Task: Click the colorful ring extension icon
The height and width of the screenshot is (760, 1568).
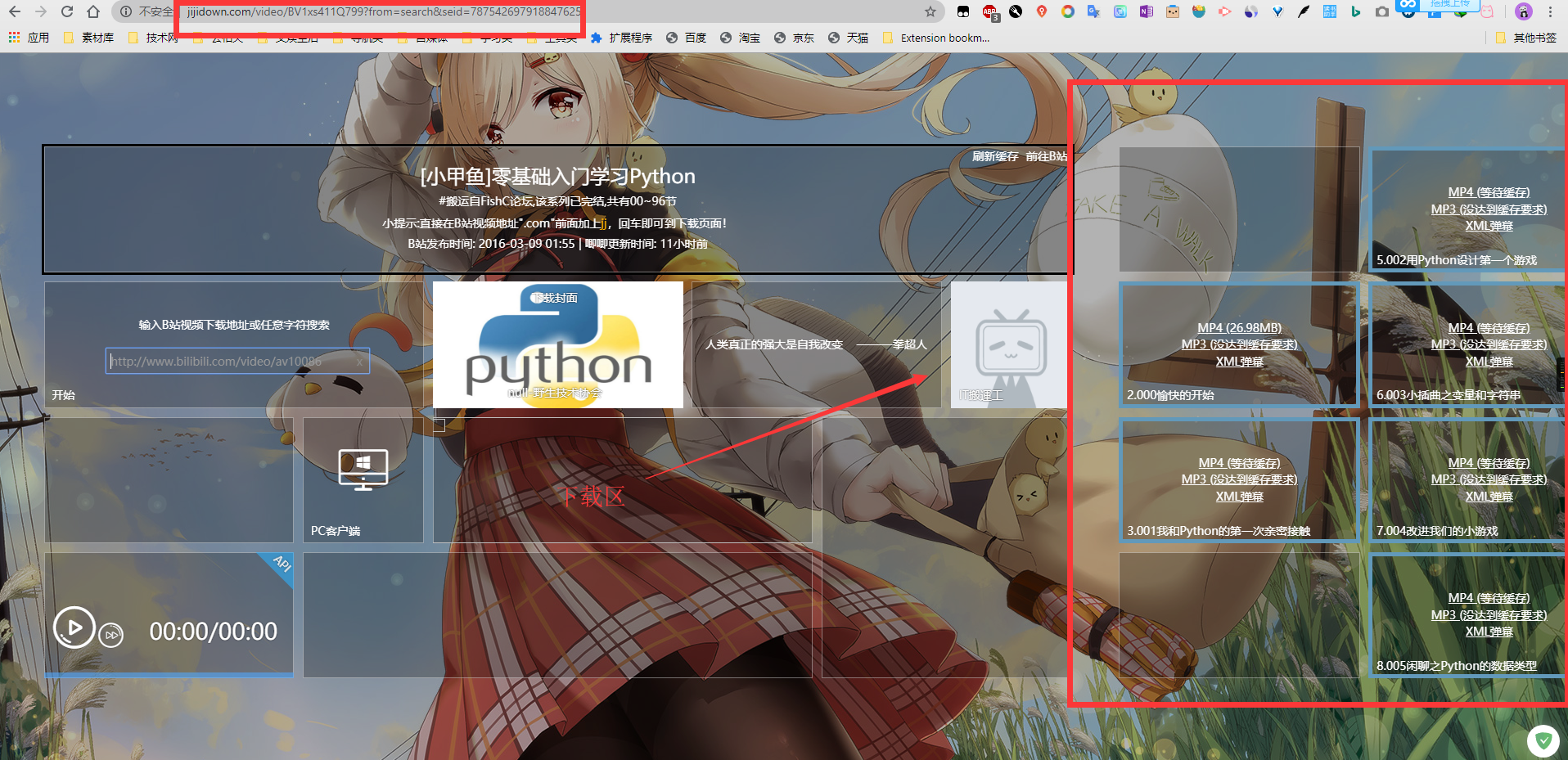Action: (x=1068, y=12)
